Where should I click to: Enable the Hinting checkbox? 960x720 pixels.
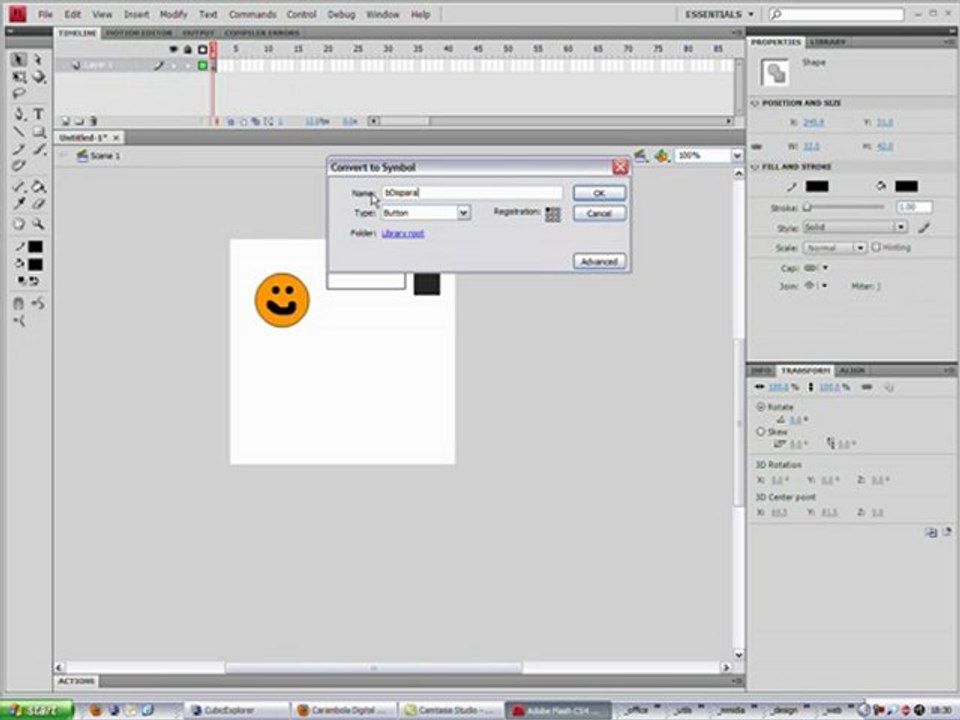[876, 247]
